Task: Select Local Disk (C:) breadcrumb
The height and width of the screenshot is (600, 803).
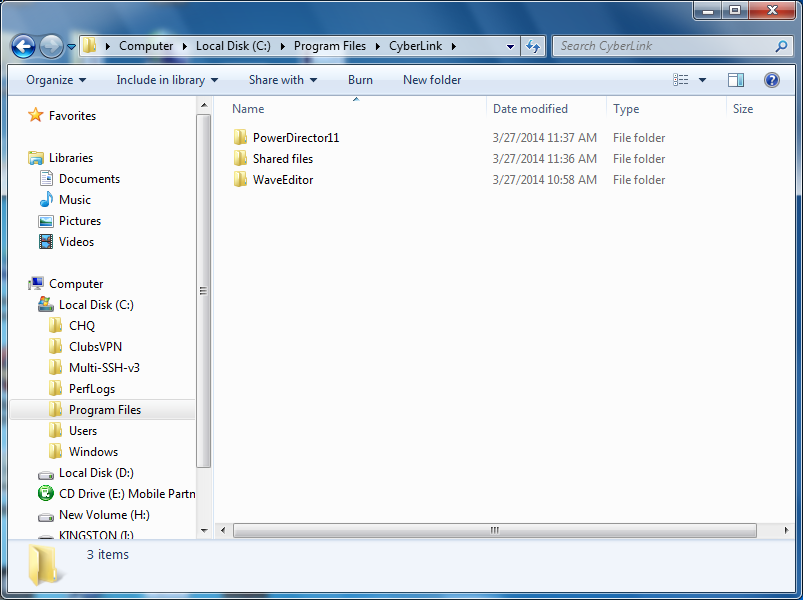Action: 233,46
